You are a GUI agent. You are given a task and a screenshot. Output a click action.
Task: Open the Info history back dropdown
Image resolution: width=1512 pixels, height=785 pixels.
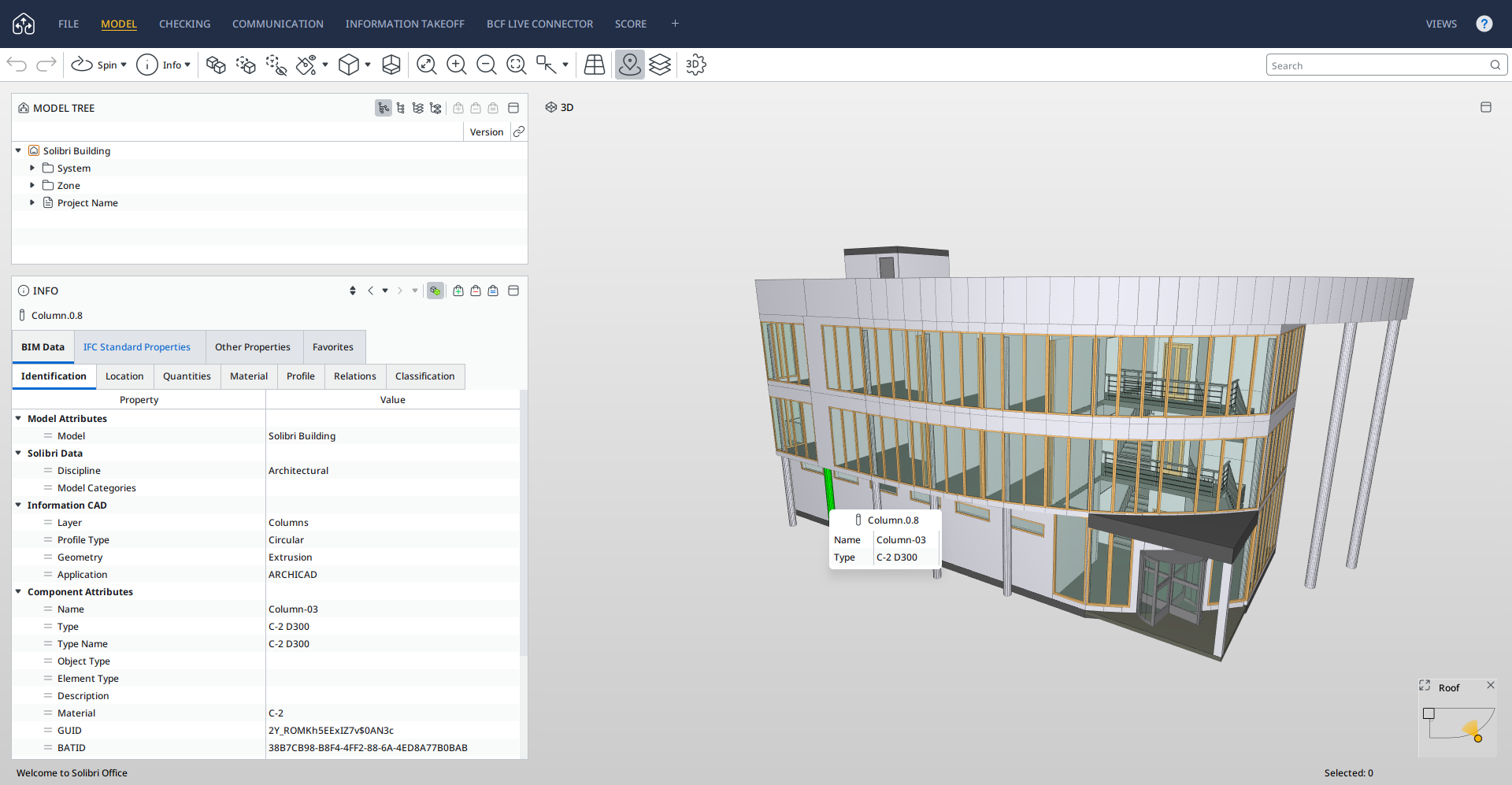pyautogui.click(x=385, y=291)
